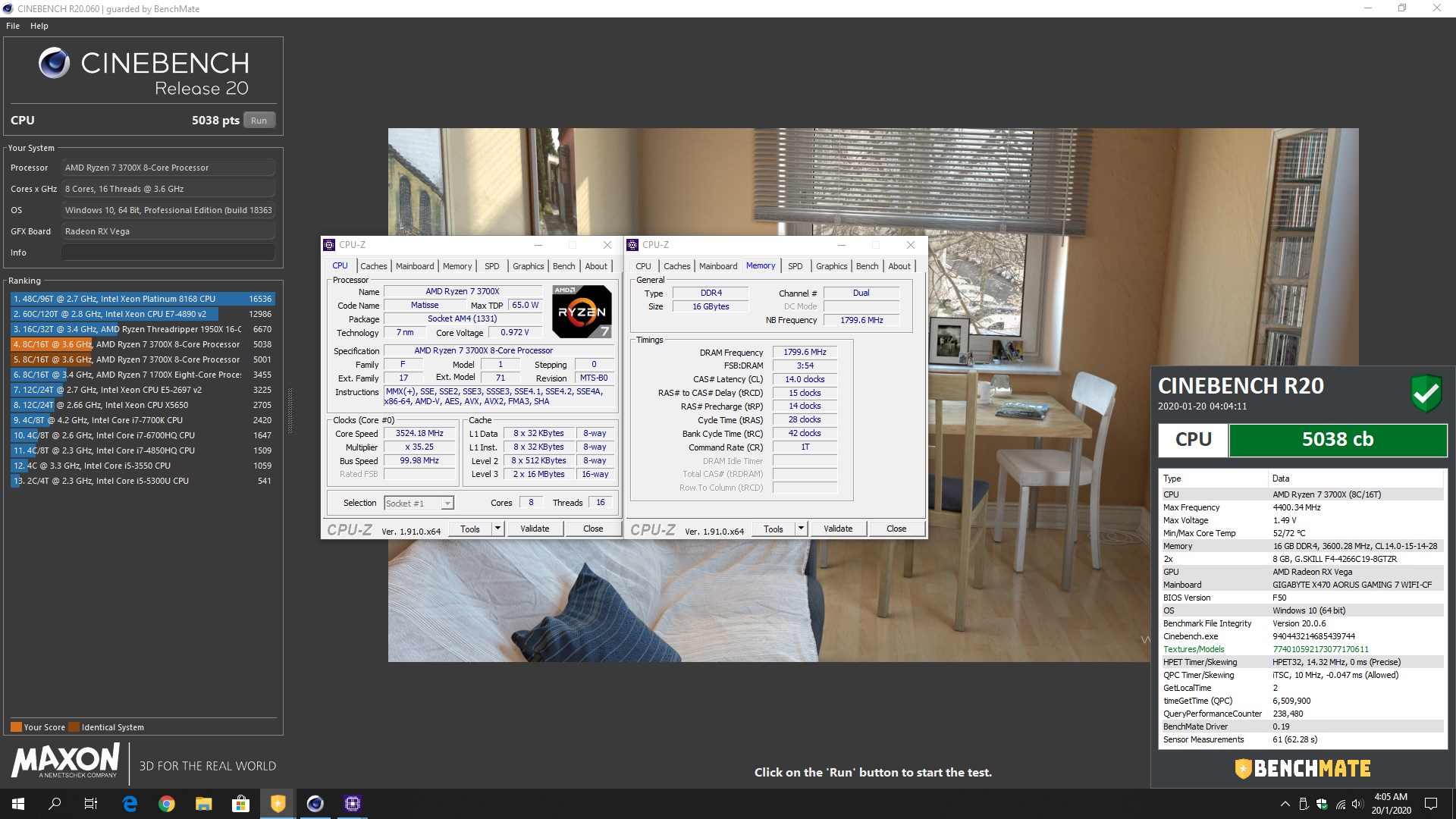The width and height of the screenshot is (1456, 819).
Task: Click Close button in right CPU-Z
Action: click(896, 529)
